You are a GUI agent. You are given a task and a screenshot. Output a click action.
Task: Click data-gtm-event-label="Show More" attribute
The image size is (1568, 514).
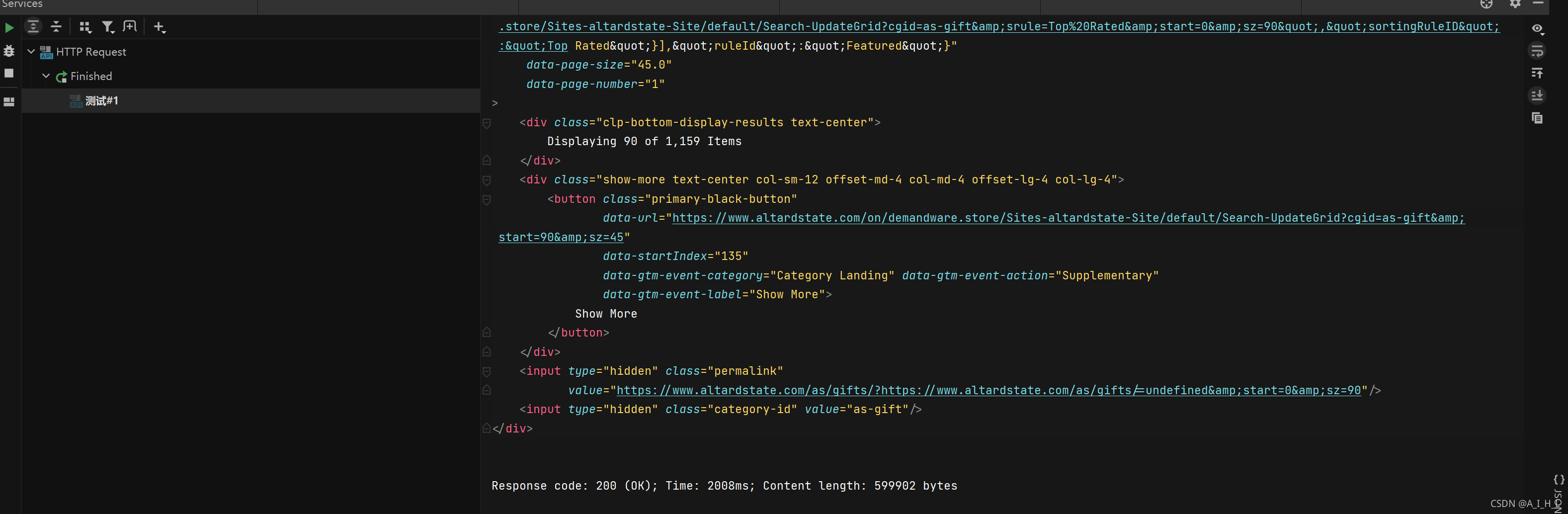(x=714, y=295)
